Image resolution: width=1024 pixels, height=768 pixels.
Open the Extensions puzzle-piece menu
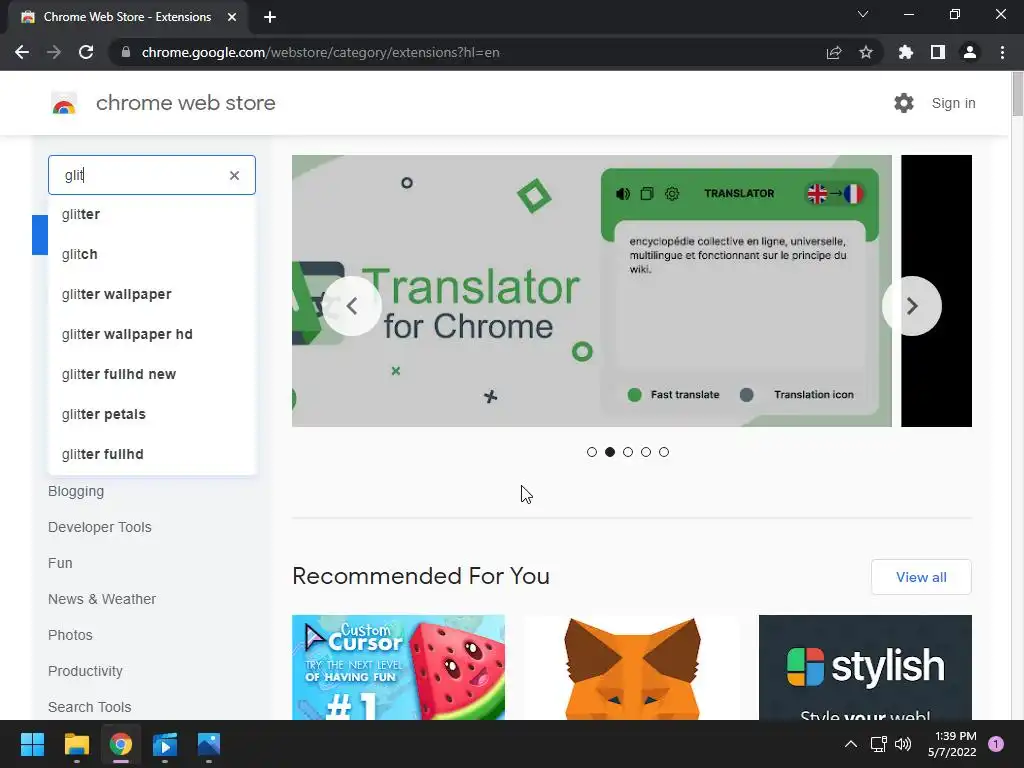(x=905, y=52)
